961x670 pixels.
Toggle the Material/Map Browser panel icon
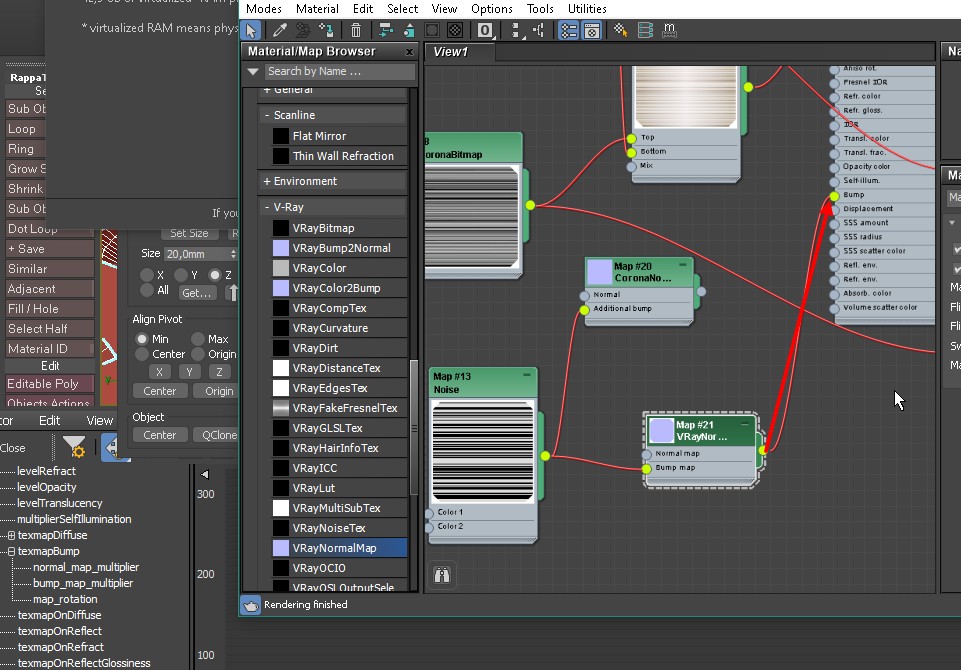569,31
